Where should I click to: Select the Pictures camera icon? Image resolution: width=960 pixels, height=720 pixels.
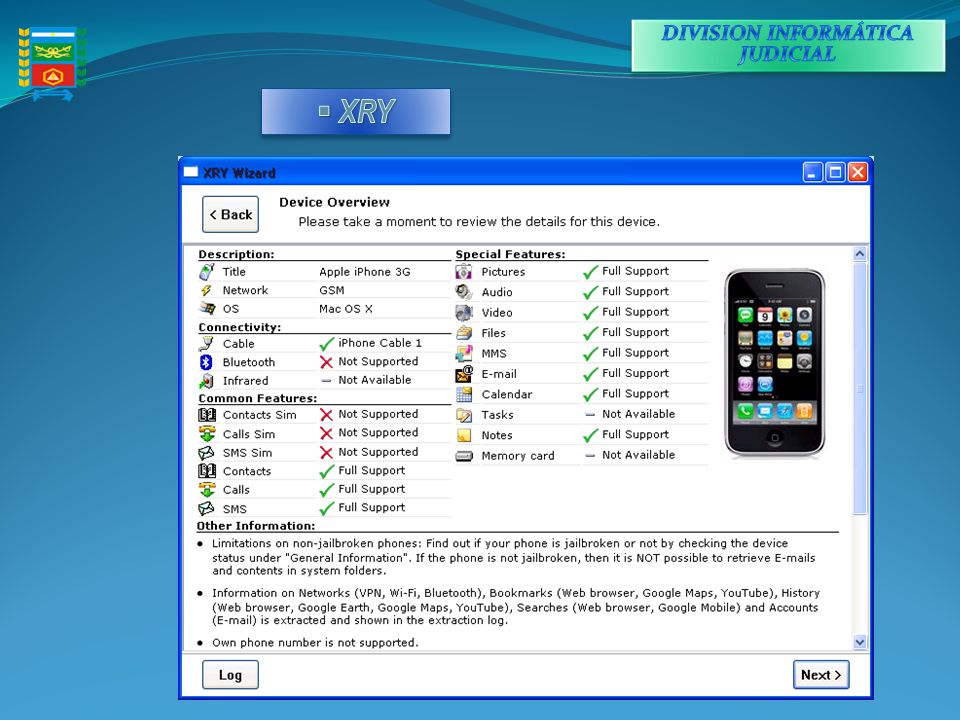tap(464, 271)
